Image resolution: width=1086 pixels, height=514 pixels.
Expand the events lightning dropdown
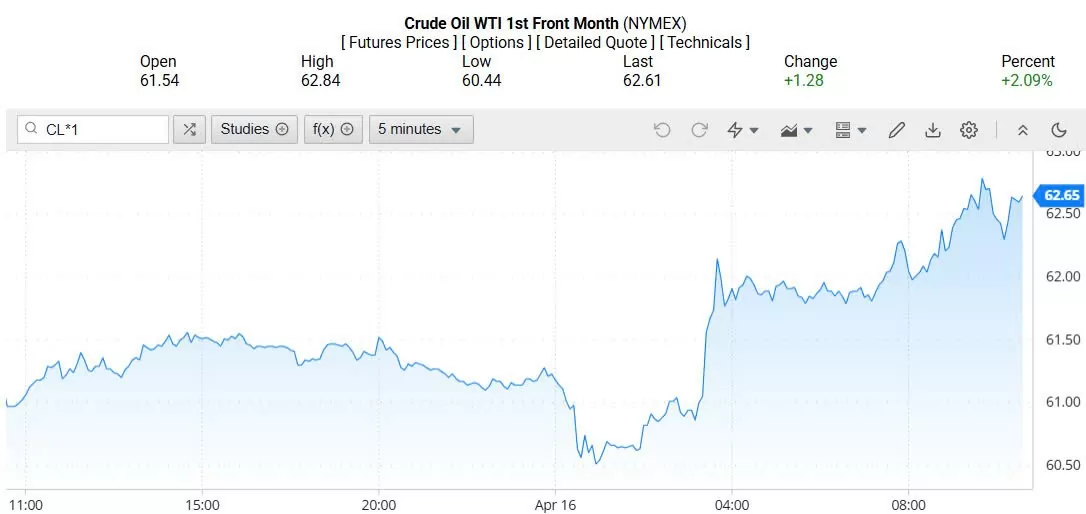tap(743, 130)
